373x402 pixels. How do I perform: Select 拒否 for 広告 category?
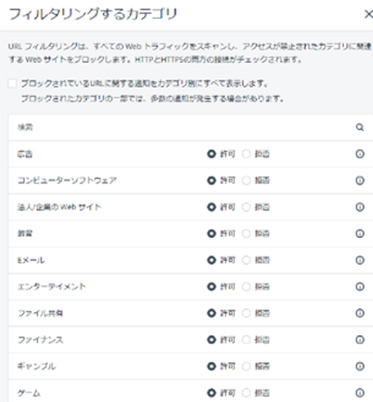[x=246, y=154]
